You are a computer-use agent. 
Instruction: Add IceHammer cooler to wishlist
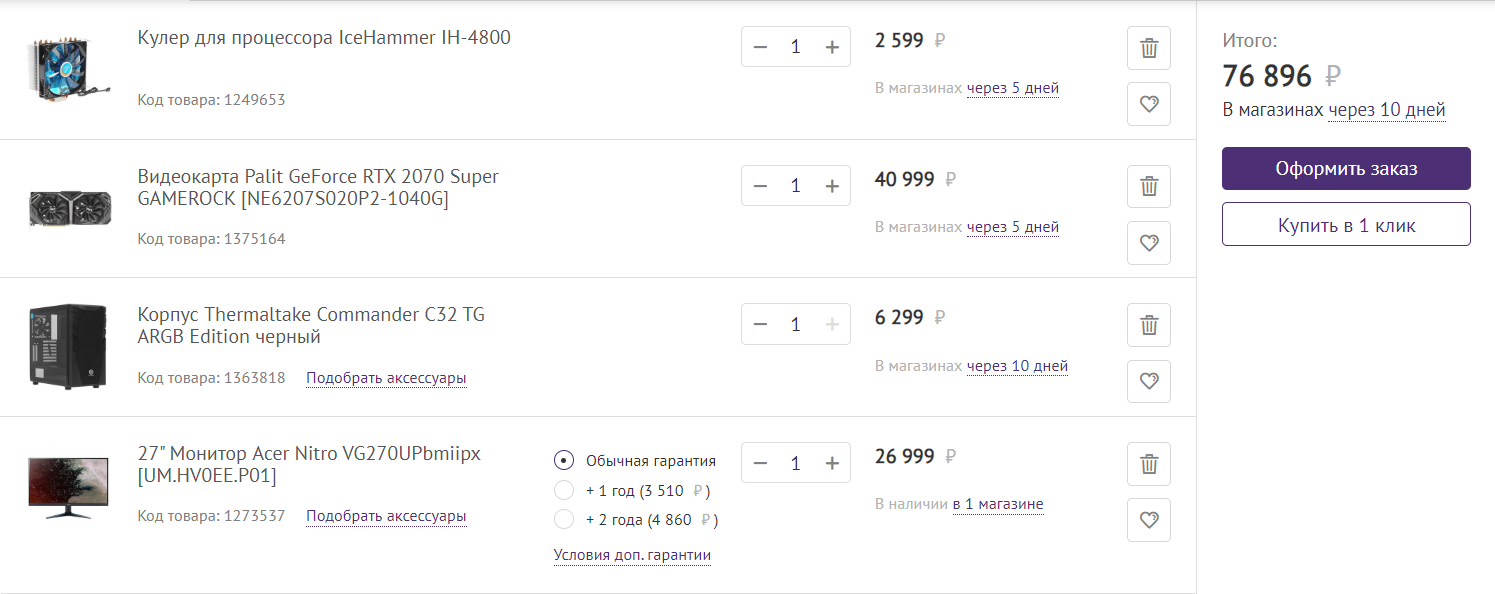tap(1149, 104)
